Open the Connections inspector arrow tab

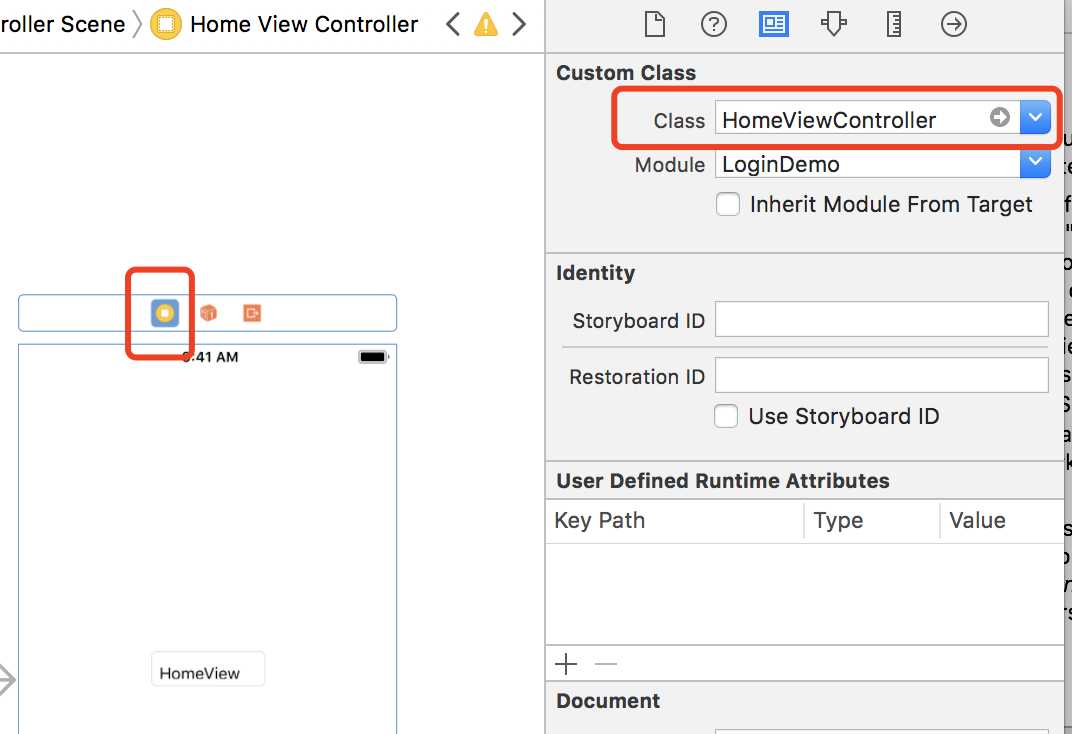pos(954,25)
